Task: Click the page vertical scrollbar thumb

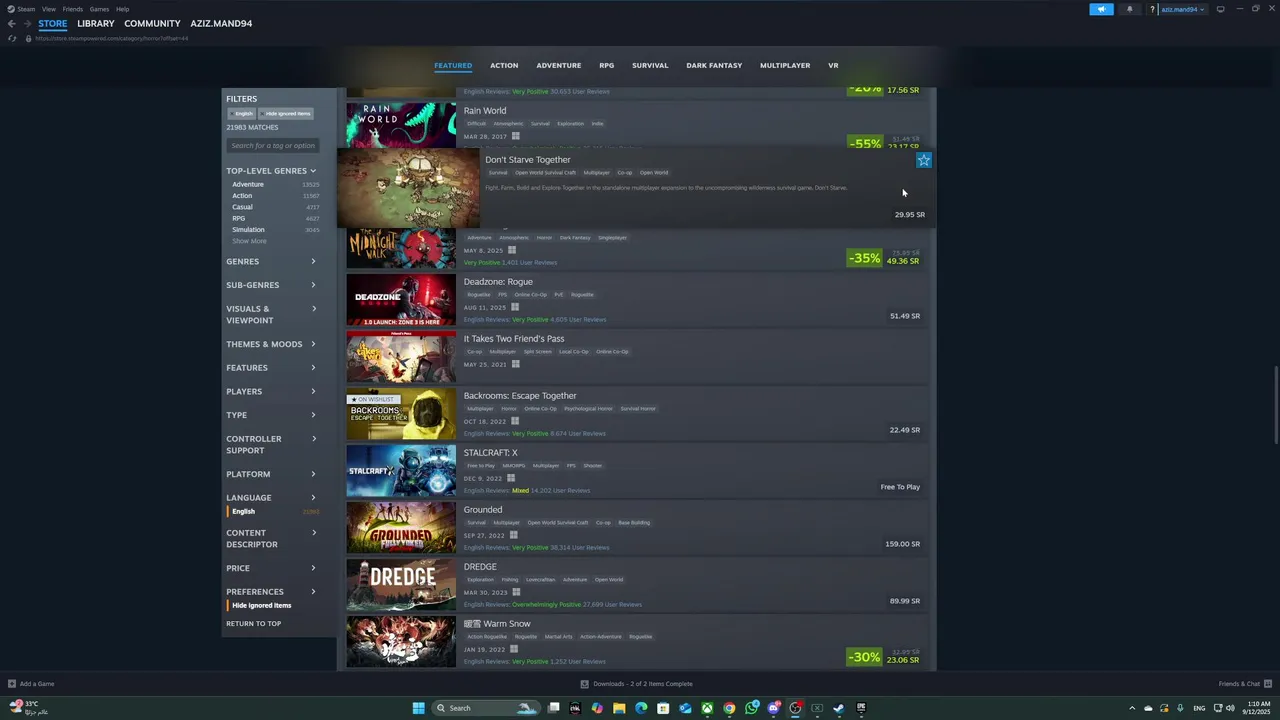Action: 1275,405
